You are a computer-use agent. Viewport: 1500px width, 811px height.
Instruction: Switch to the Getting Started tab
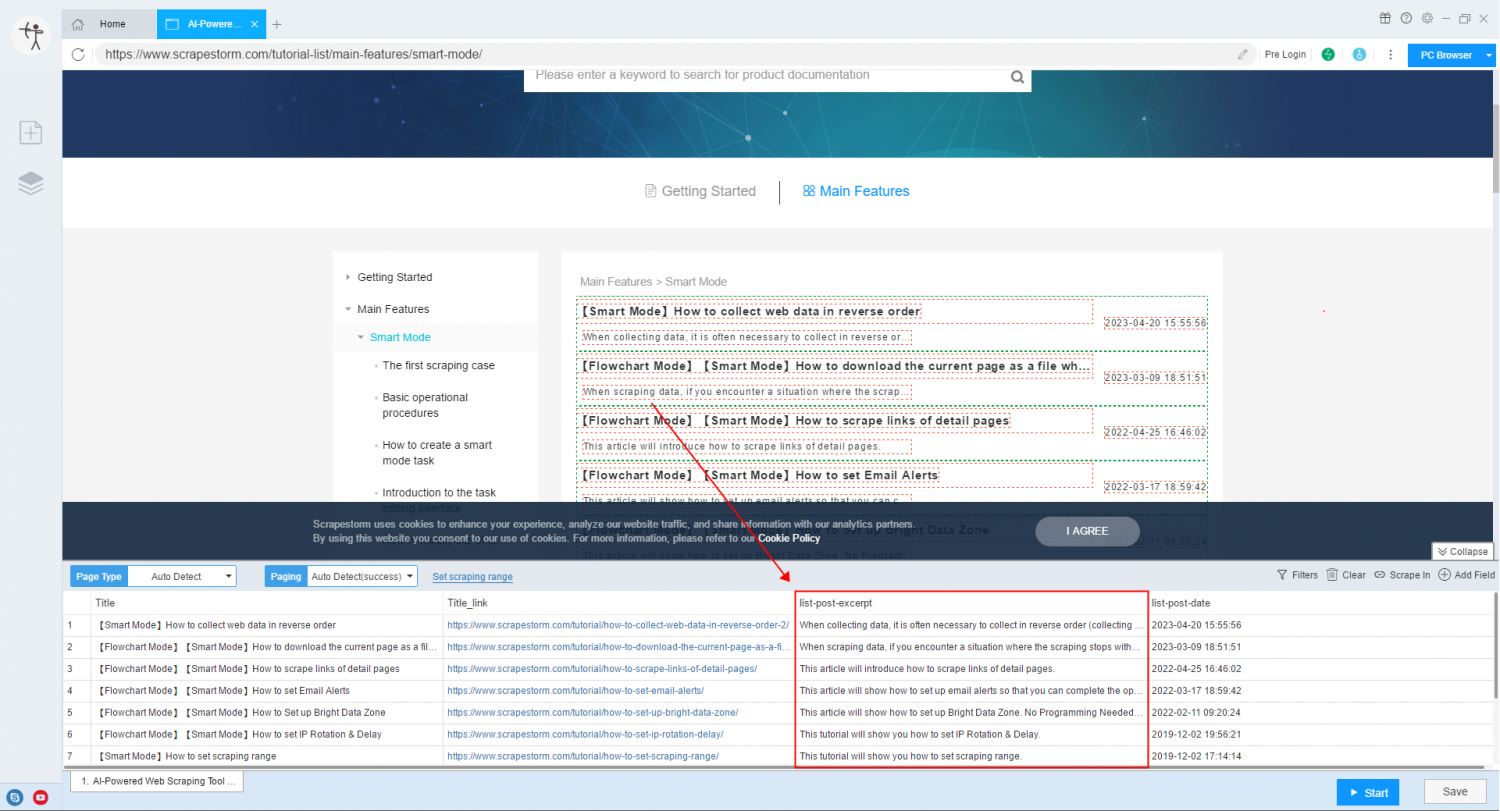[700, 191]
